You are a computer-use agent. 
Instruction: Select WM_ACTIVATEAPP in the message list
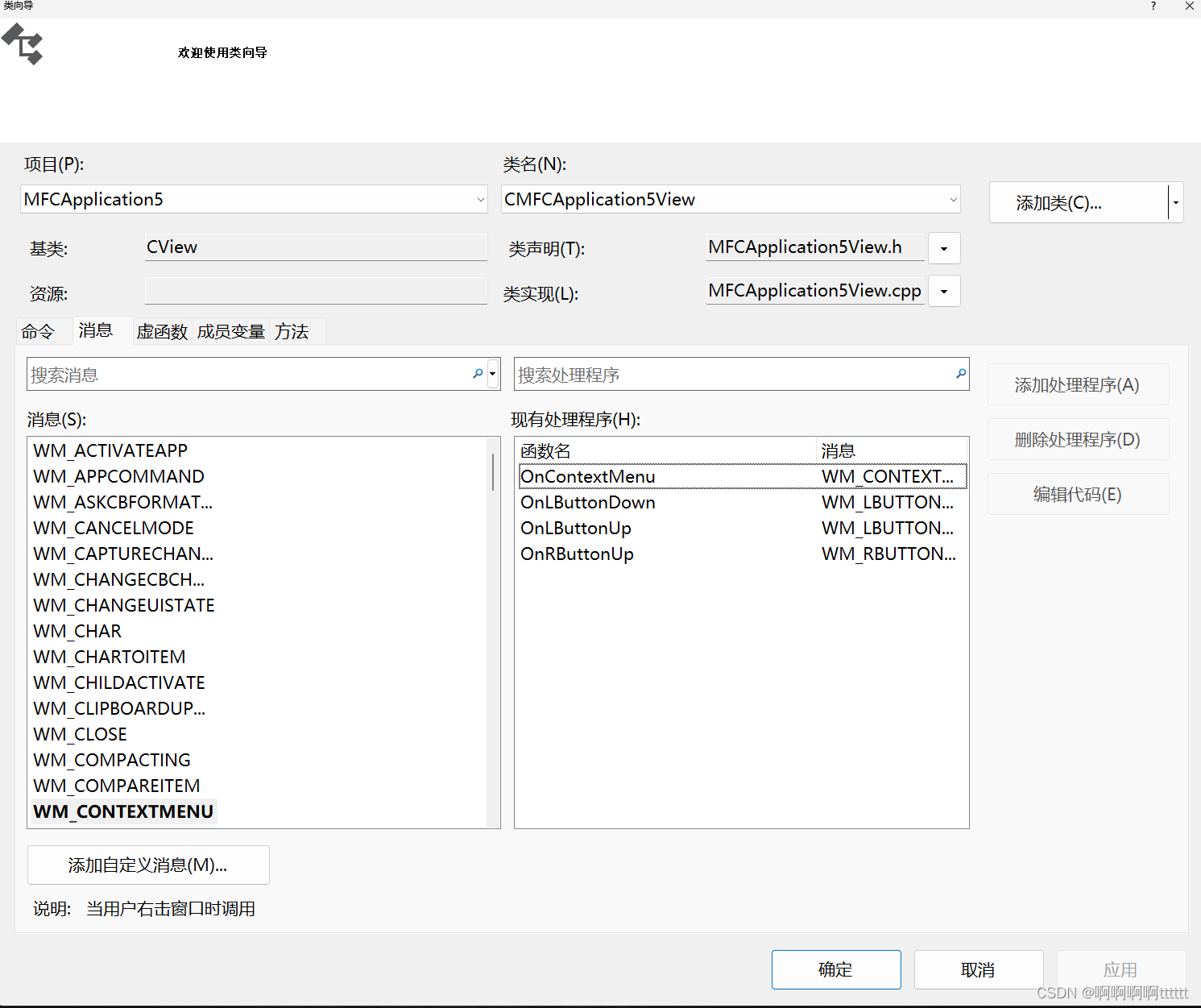(110, 450)
